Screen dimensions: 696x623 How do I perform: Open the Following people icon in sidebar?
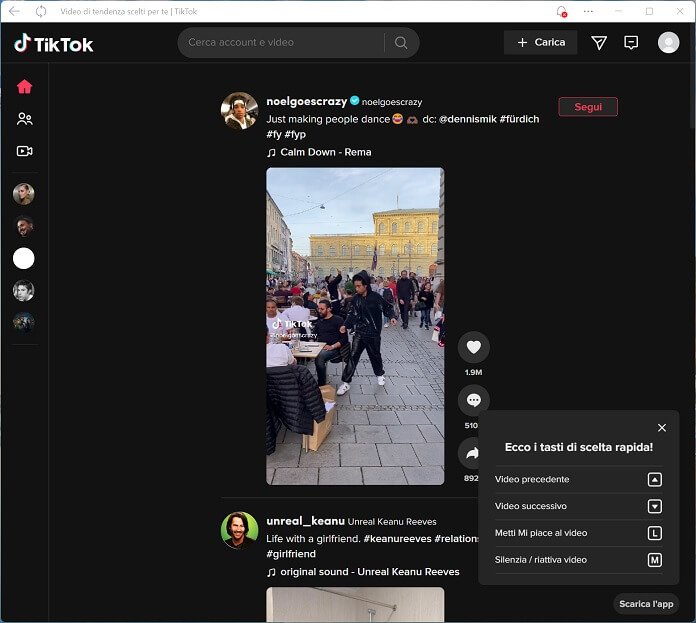24,119
